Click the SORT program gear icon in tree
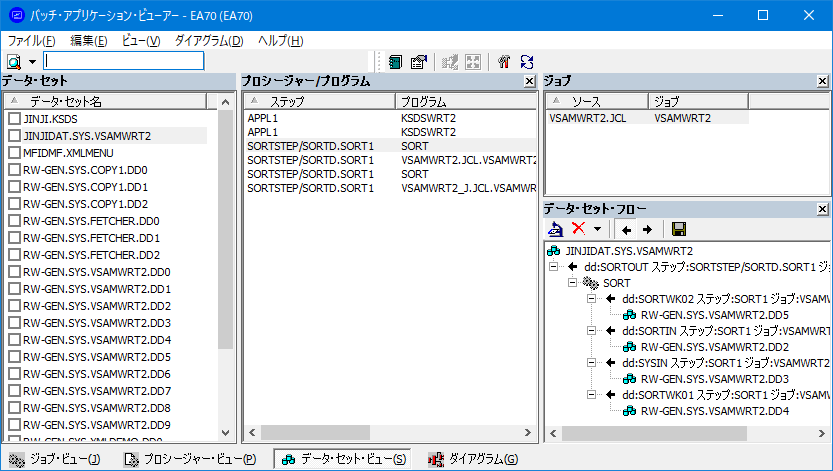Image resolution: width=833 pixels, height=471 pixels. [590, 283]
